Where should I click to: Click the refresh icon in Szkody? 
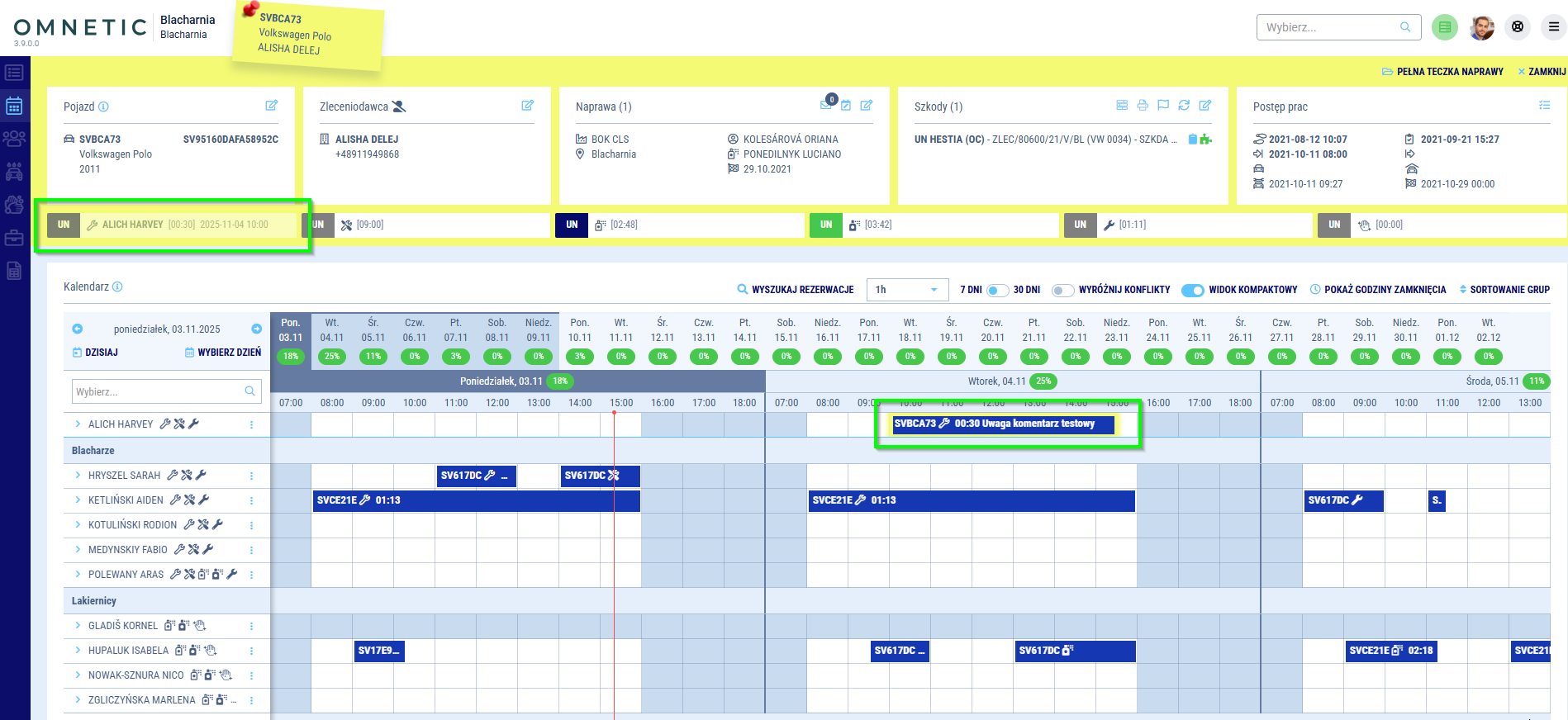click(x=1184, y=106)
